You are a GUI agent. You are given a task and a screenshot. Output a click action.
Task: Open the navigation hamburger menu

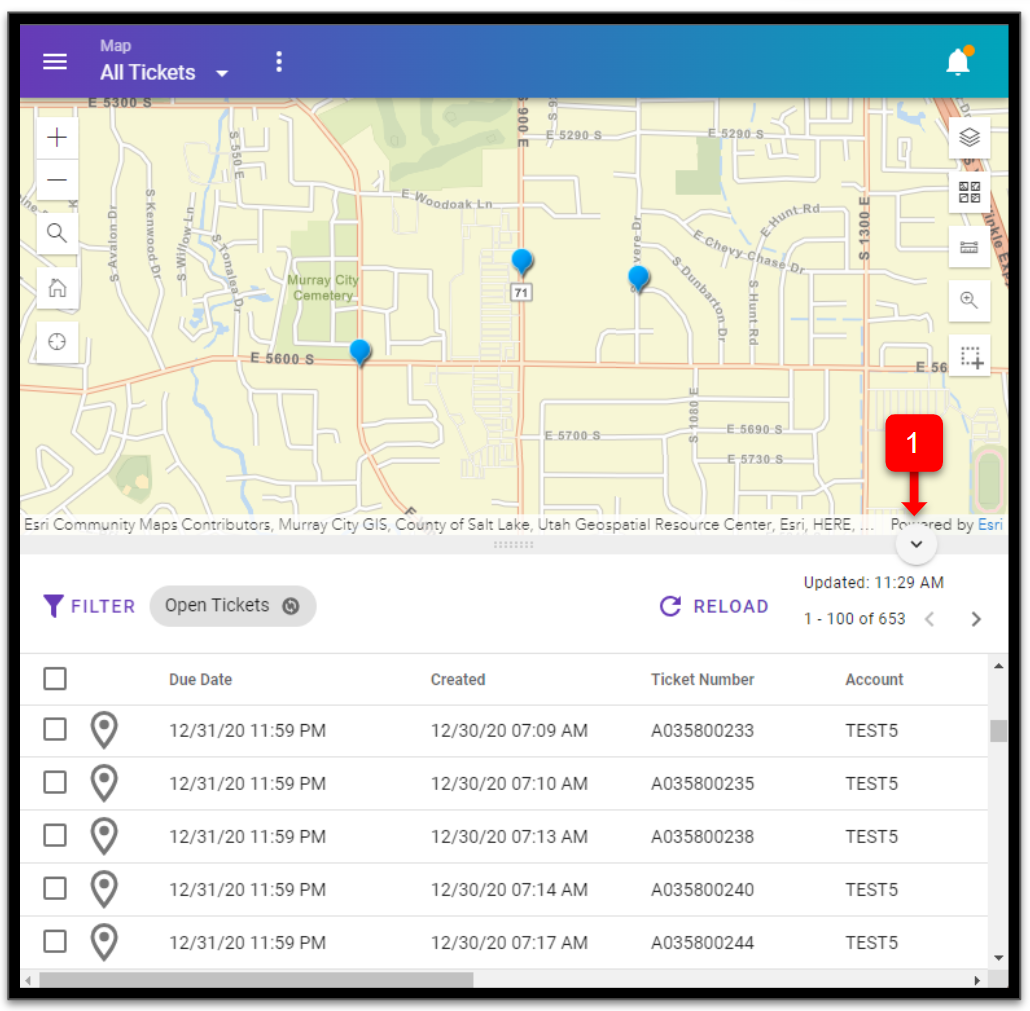coord(55,61)
